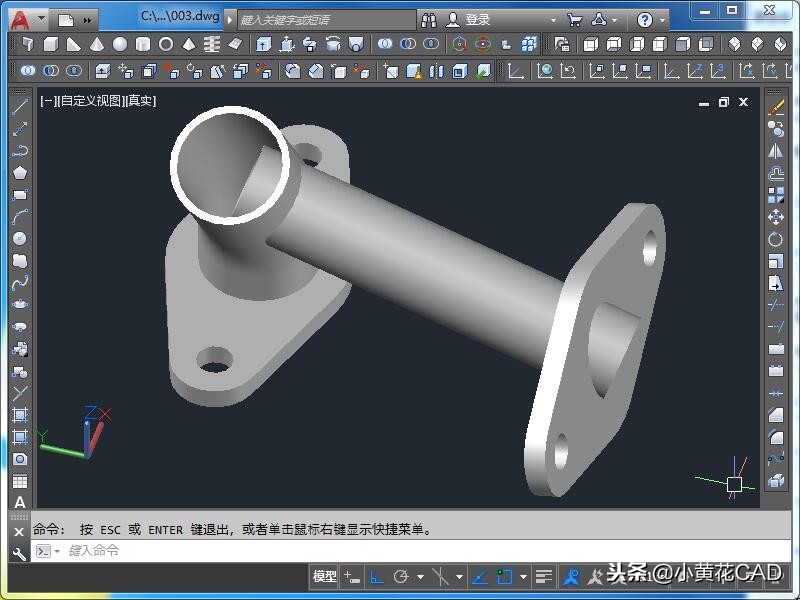
Task: Activate the Revolve tool
Action: pos(333,44)
